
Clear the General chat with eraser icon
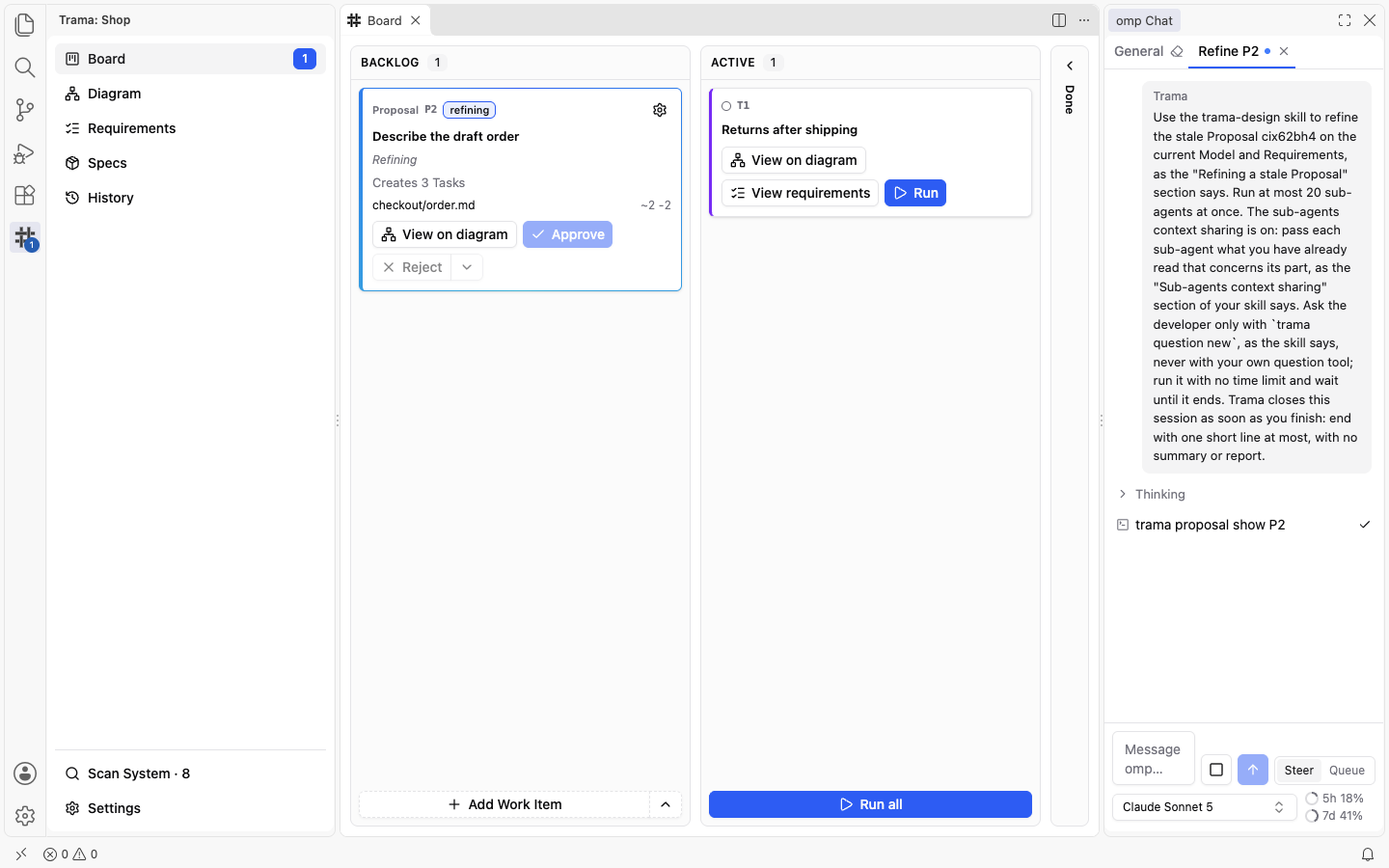[1177, 51]
